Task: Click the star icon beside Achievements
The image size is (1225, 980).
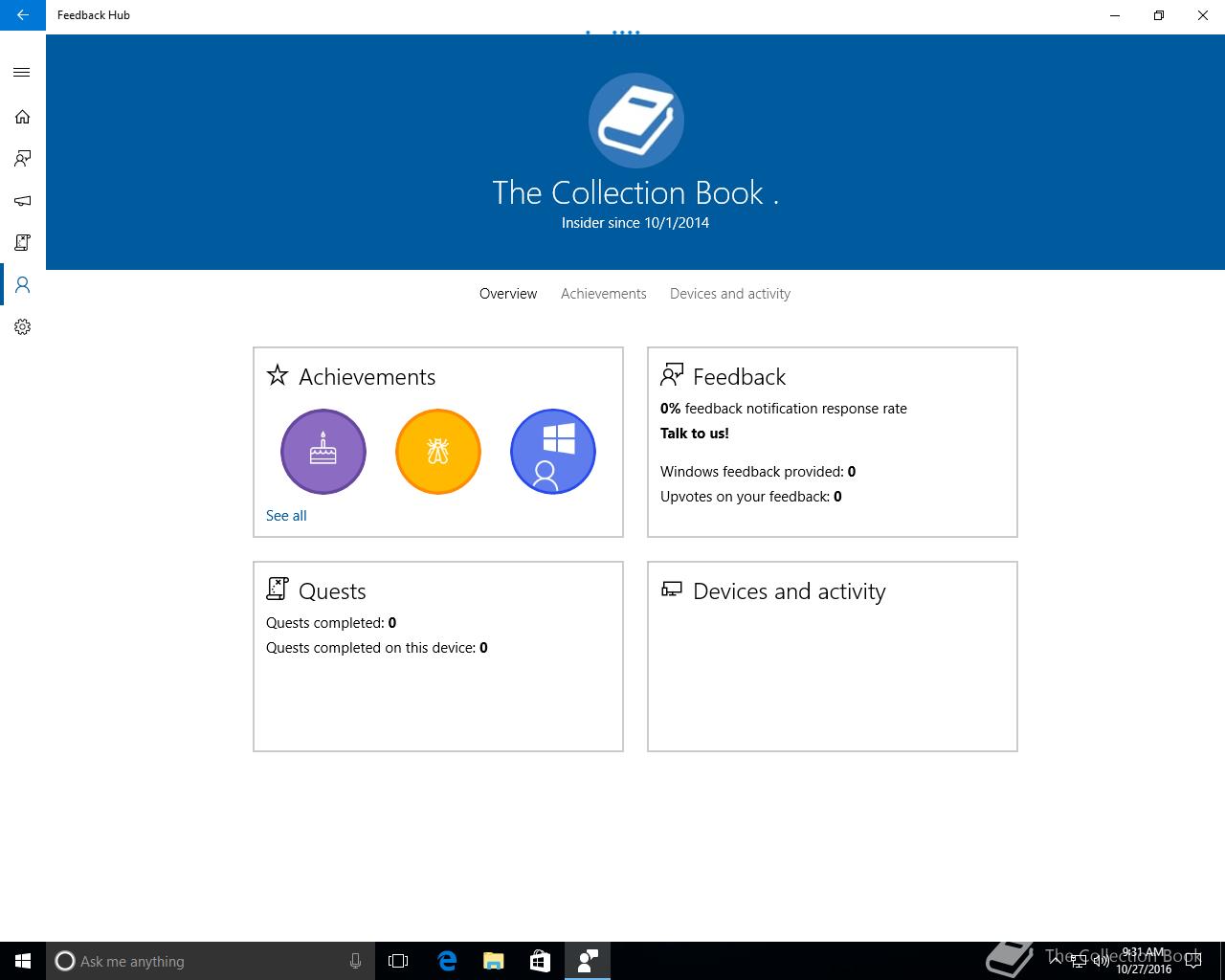Action: tap(278, 375)
